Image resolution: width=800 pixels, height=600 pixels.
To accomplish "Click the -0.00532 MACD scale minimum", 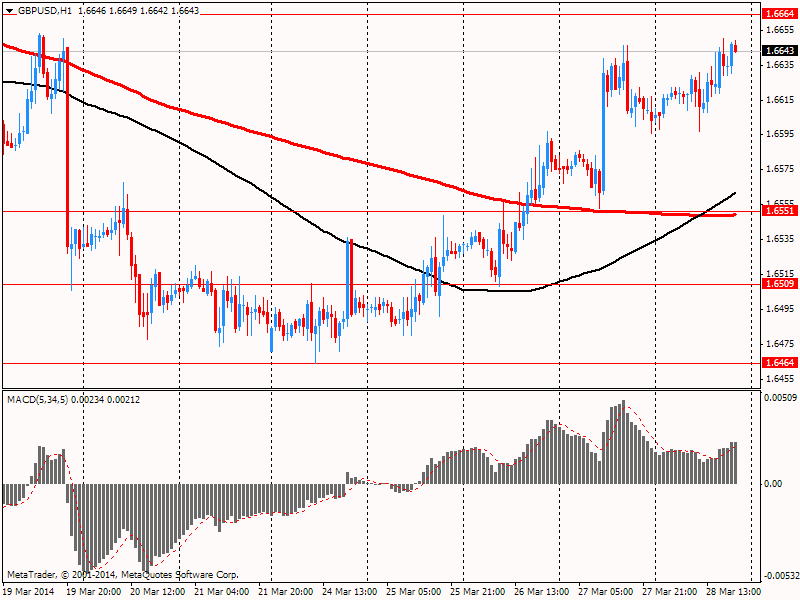I will click(x=781, y=576).
